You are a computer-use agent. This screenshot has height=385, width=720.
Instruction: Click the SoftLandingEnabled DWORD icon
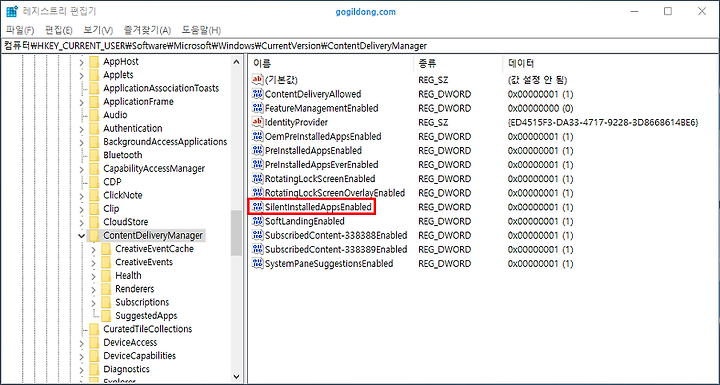click(258, 221)
